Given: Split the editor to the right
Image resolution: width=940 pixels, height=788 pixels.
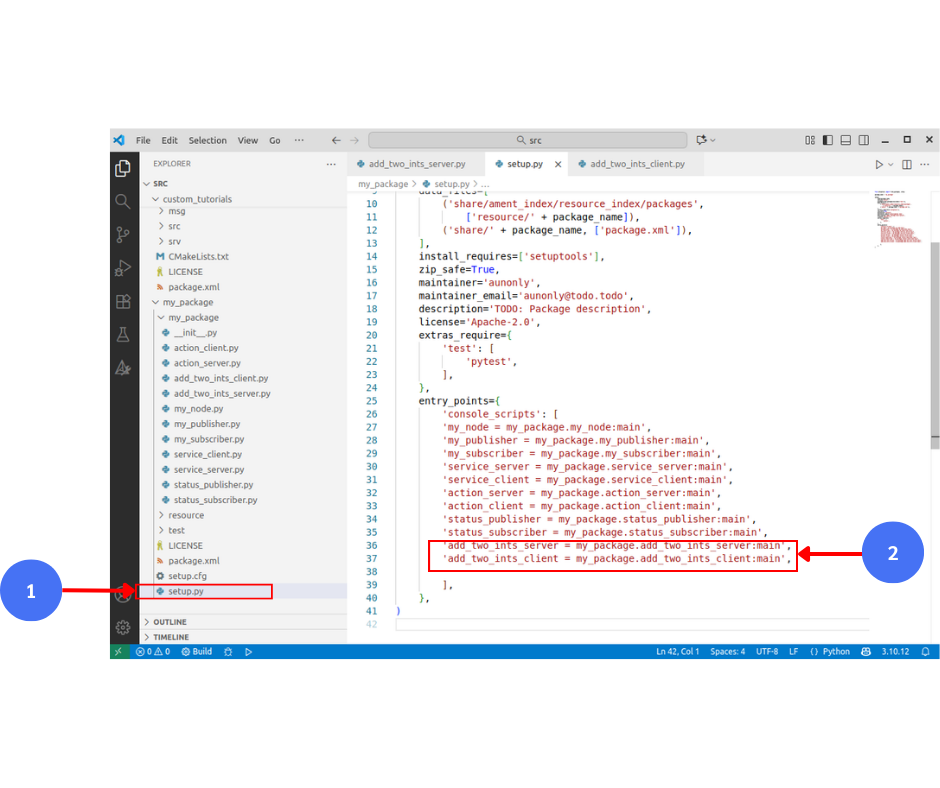Looking at the screenshot, I should tap(907, 164).
